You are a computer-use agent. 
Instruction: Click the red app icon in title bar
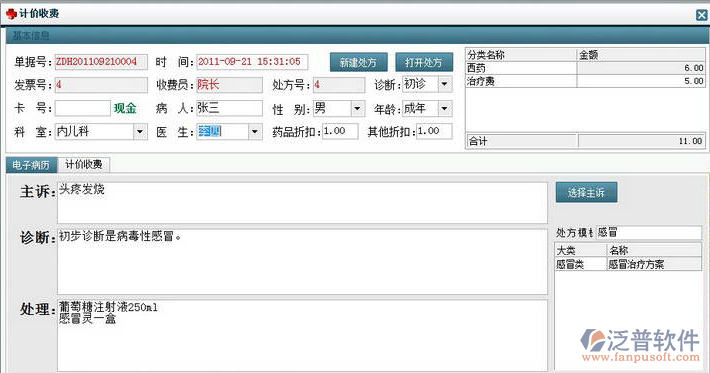pyautogui.click(x=11, y=14)
